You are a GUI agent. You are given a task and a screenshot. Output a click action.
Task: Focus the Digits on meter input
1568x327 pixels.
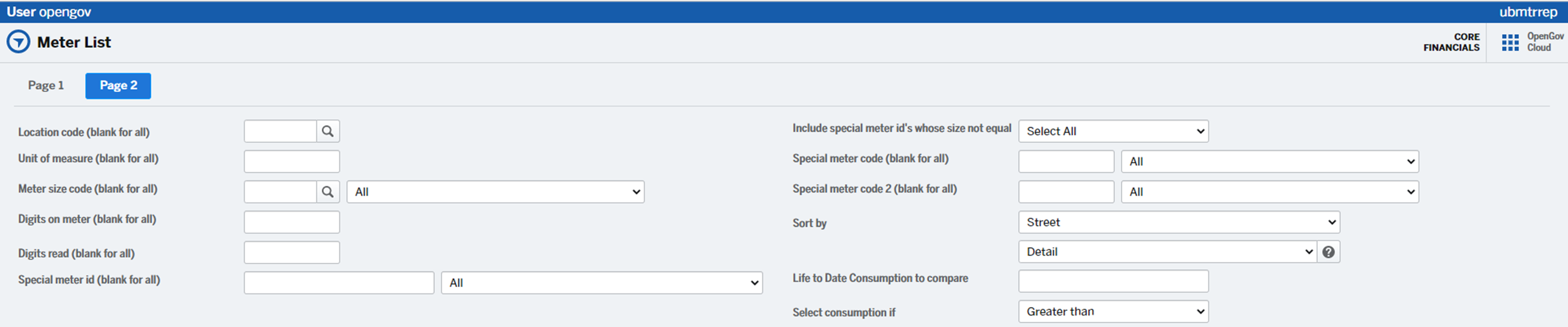(x=292, y=223)
